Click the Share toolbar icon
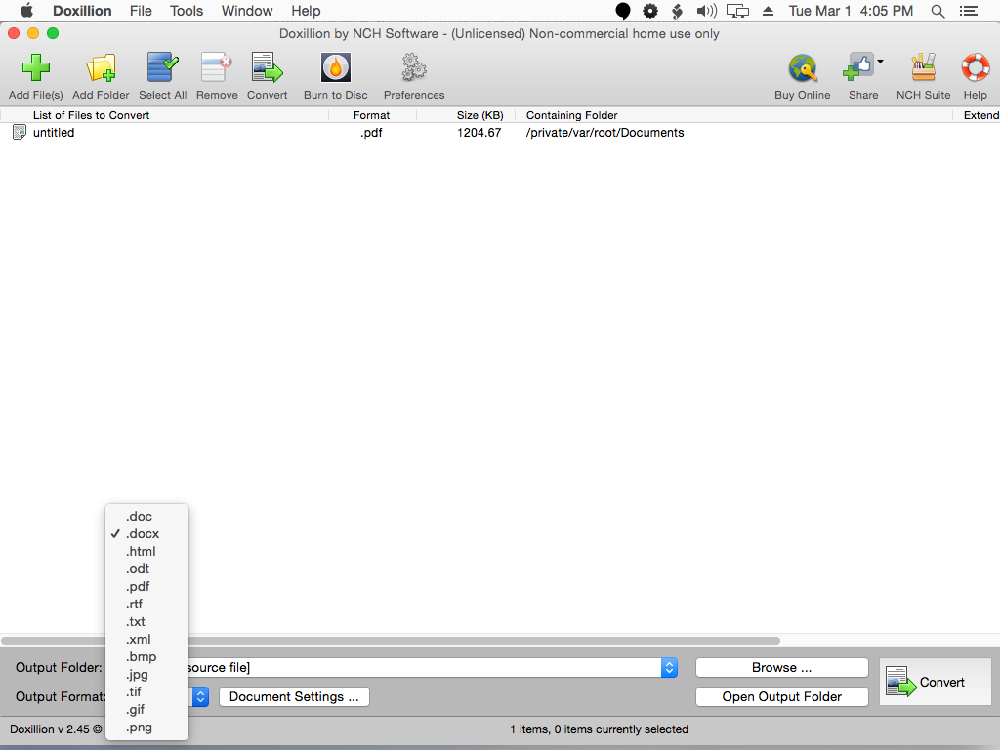This screenshot has width=1000, height=750. tap(858, 68)
